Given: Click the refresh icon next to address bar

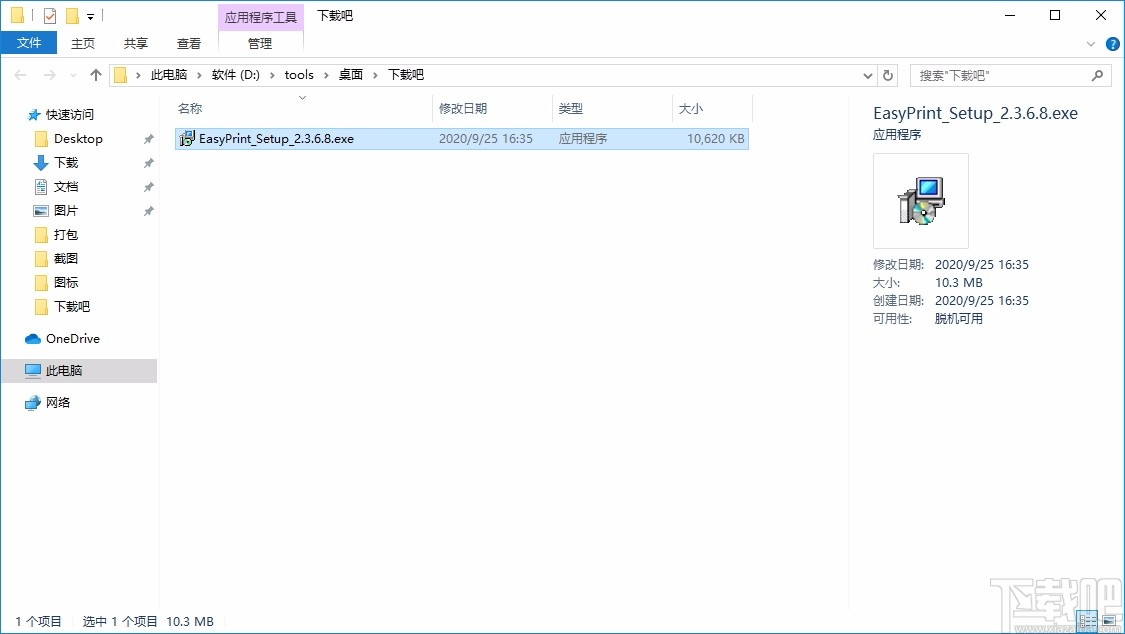Looking at the screenshot, I should tap(888, 74).
